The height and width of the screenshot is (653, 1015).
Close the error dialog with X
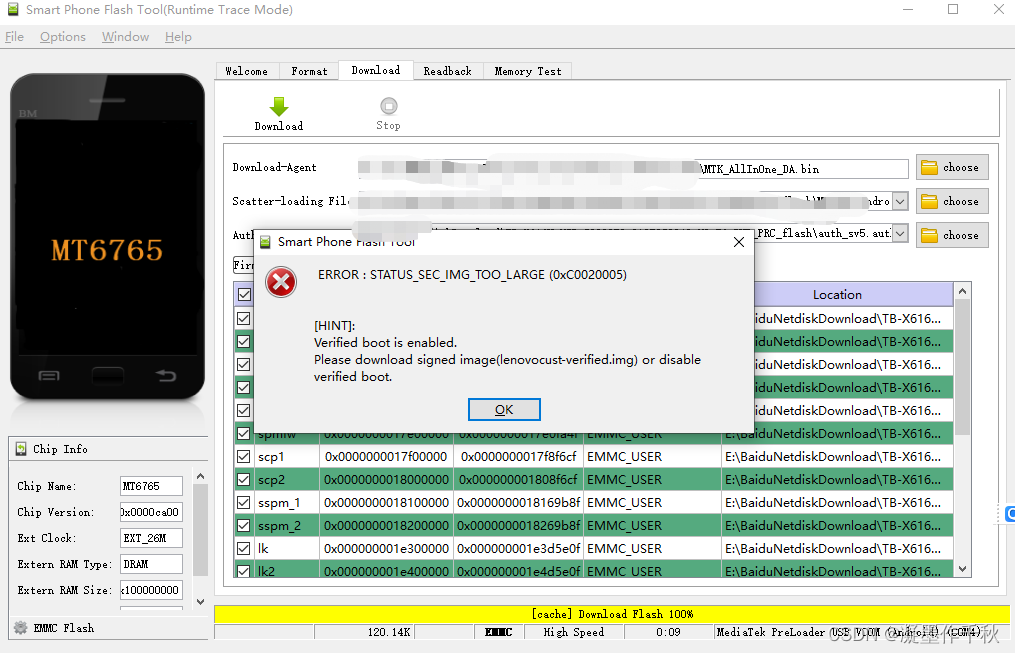tap(739, 242)
